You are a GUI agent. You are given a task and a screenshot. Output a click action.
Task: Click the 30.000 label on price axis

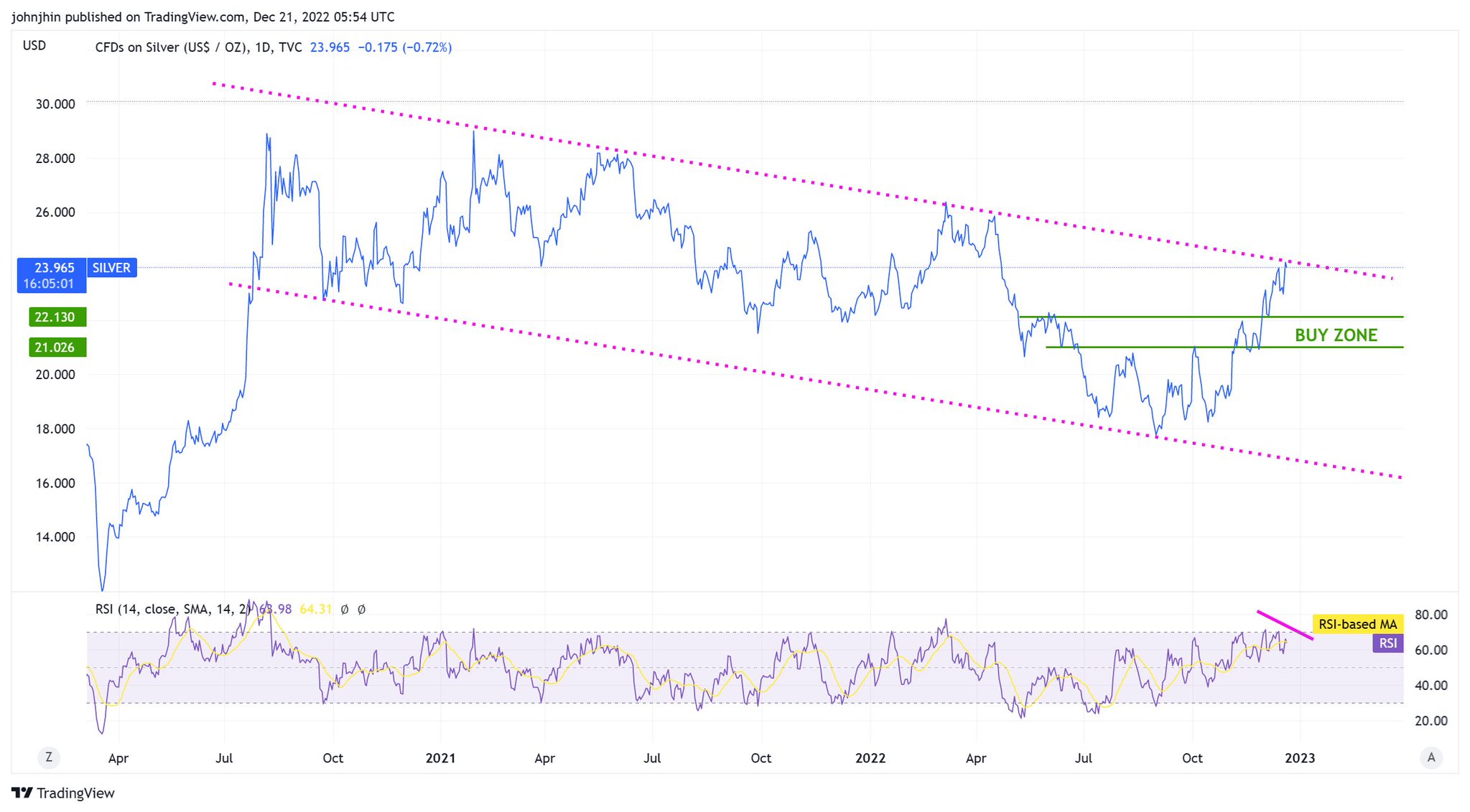55,104
